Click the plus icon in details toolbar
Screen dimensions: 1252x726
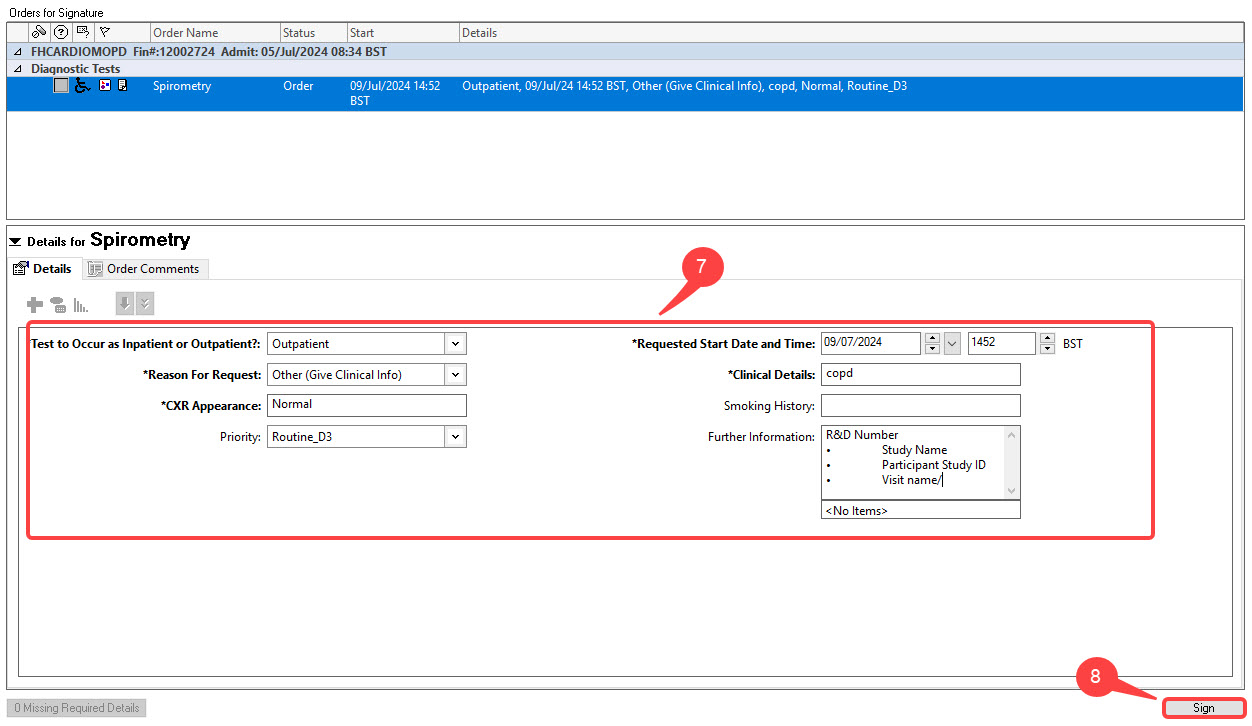(35, 305)
